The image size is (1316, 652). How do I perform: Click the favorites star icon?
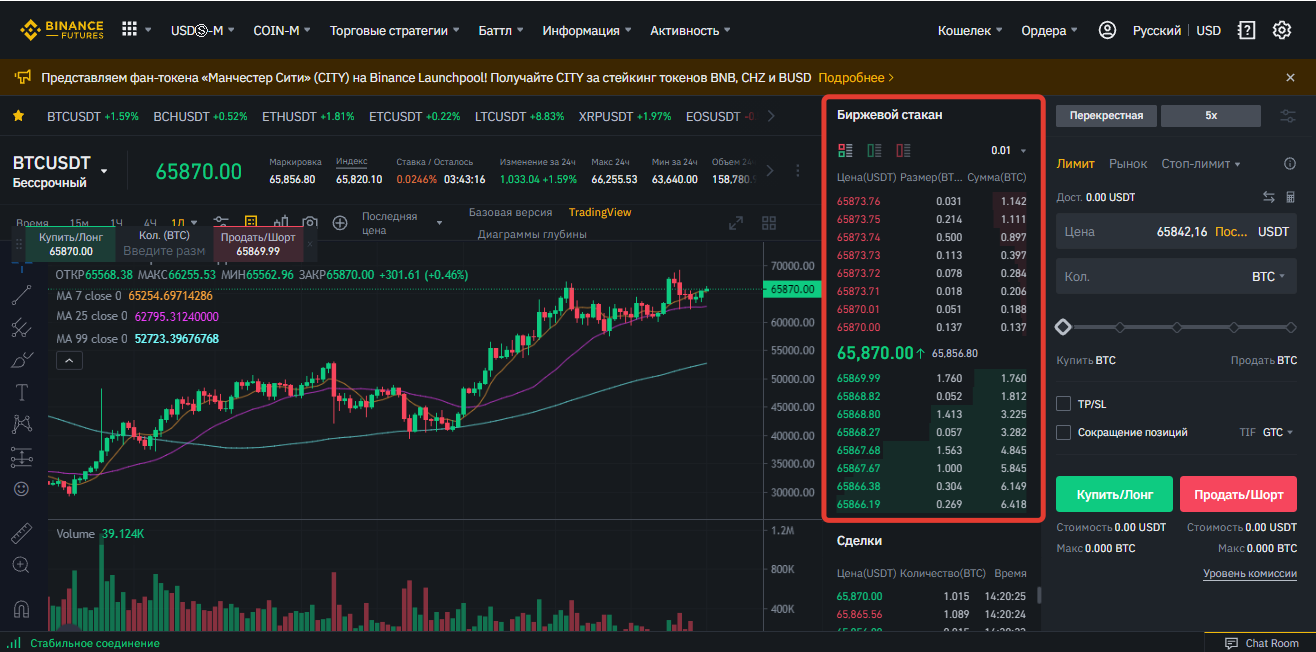[18, 116]
